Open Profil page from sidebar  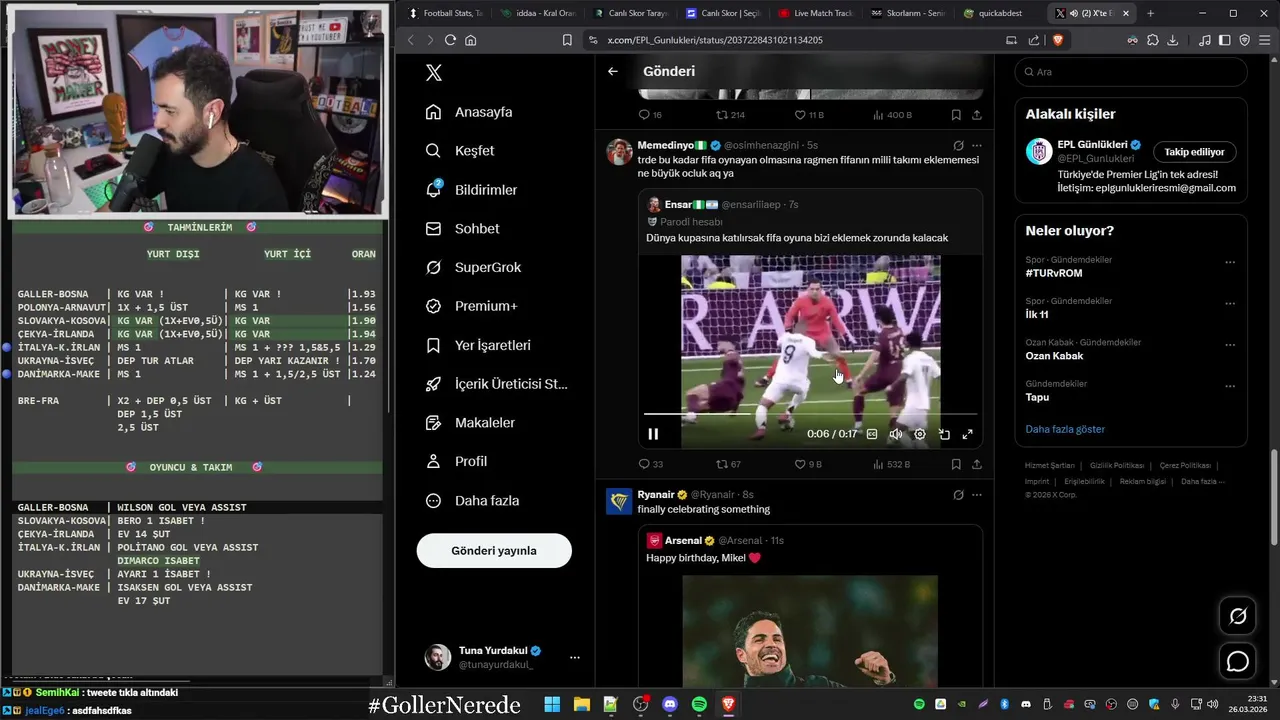pyautogui.click(x=456, y=462)
